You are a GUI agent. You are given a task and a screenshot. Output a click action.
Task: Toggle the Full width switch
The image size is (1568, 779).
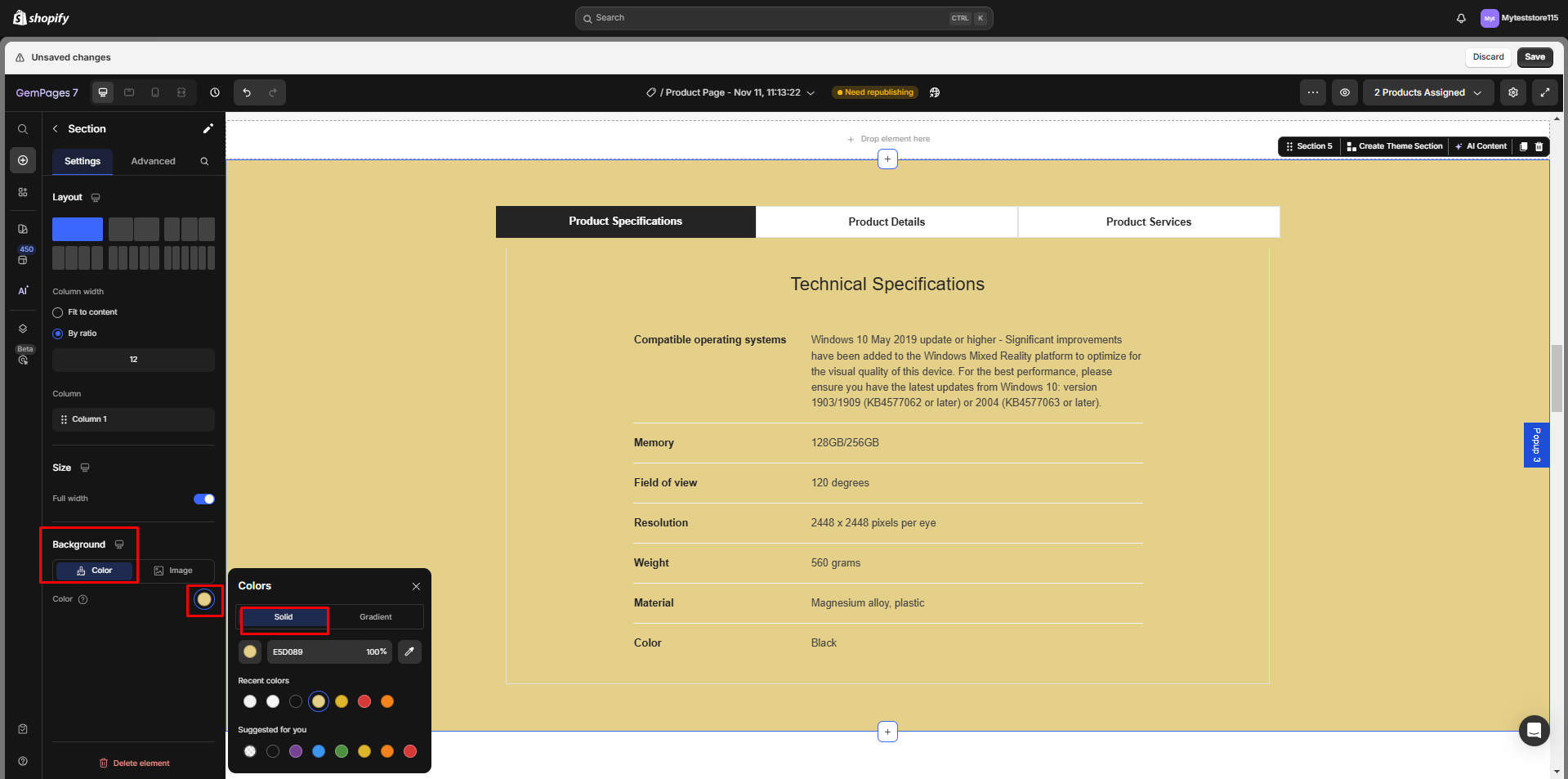pyautogui.click(x=203, y=499)
